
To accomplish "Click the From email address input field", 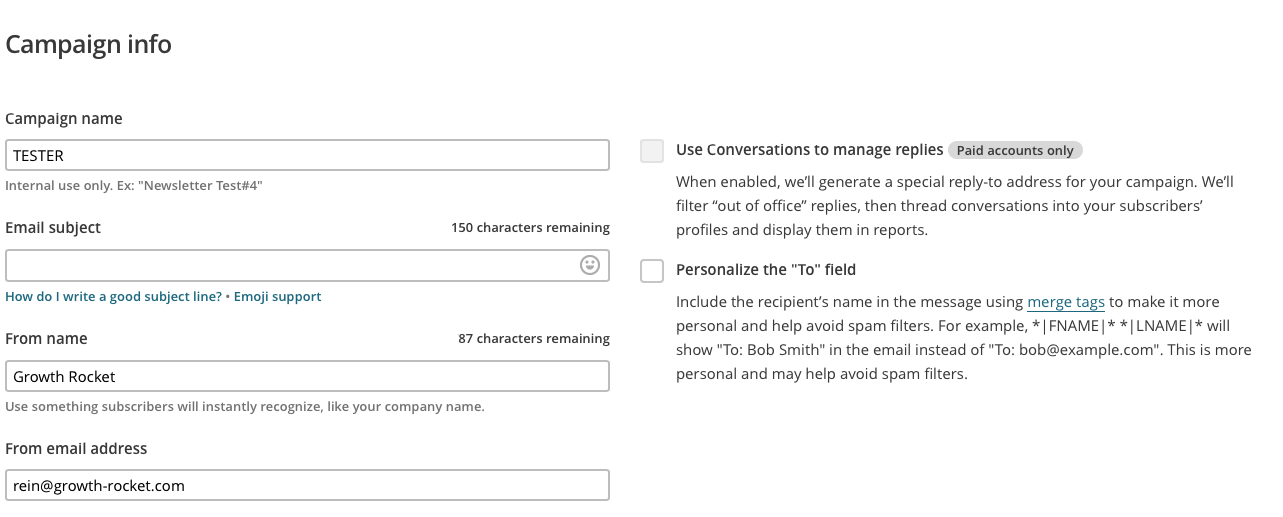I will click(307, 485).
